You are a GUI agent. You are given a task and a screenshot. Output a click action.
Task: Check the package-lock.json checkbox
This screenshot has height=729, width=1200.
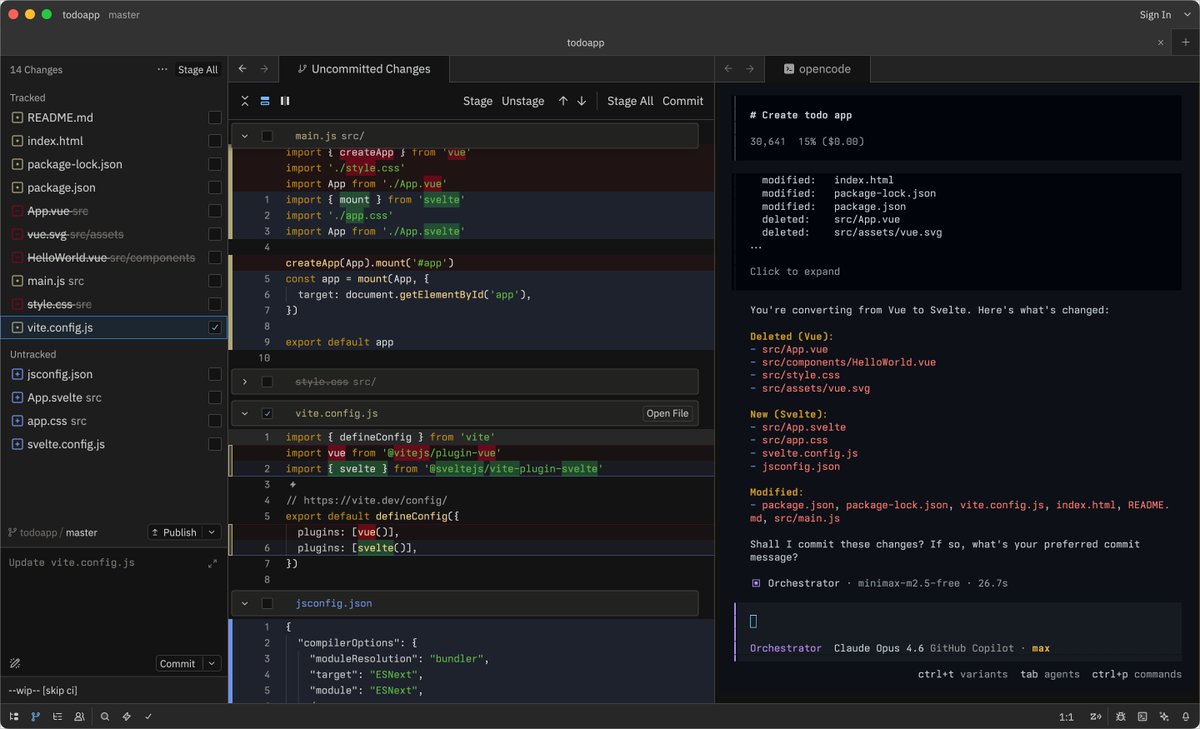pyautogui.click(x=215, y=164)
